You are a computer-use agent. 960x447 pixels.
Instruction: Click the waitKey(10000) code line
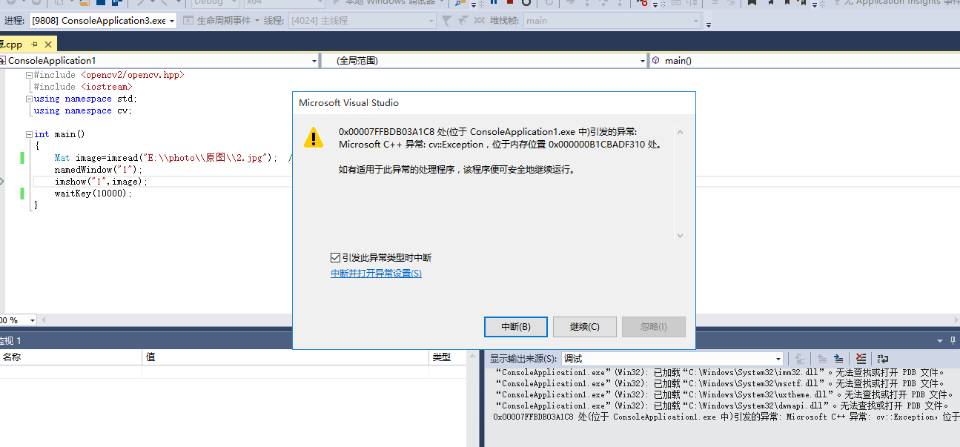tap(93, 193)
